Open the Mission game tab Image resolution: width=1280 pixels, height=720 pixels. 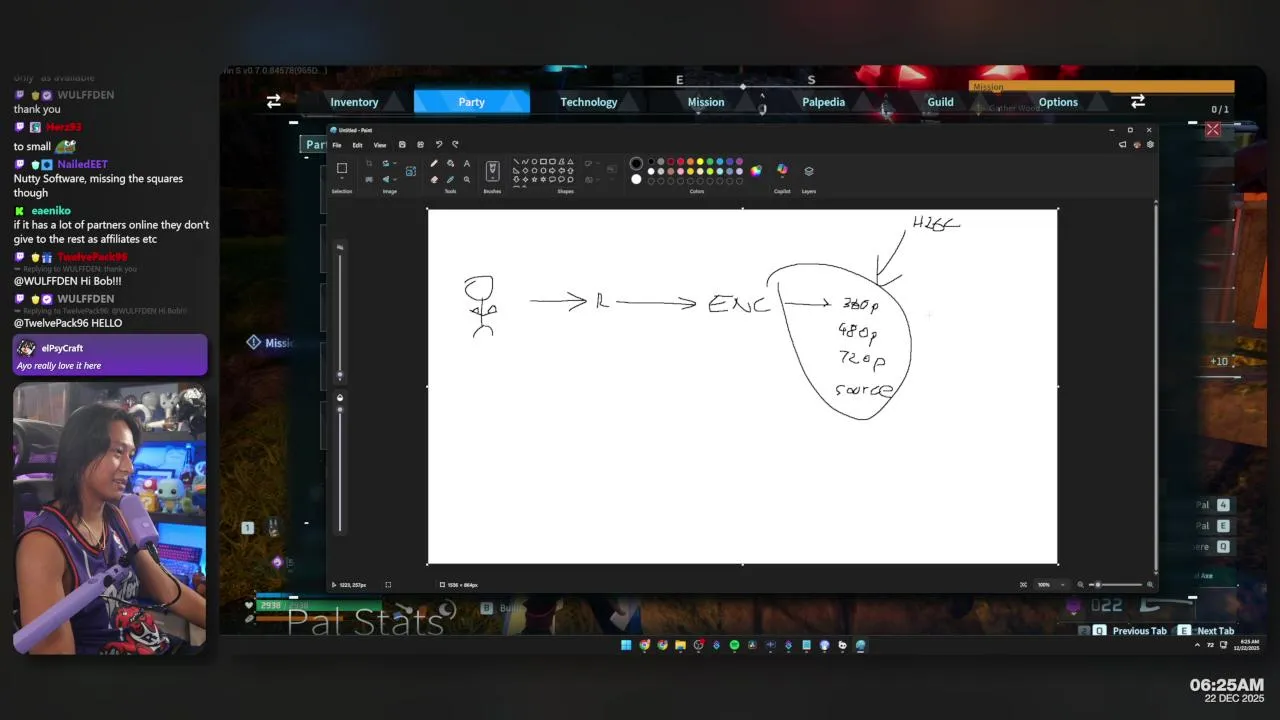[x=706, y=102]
